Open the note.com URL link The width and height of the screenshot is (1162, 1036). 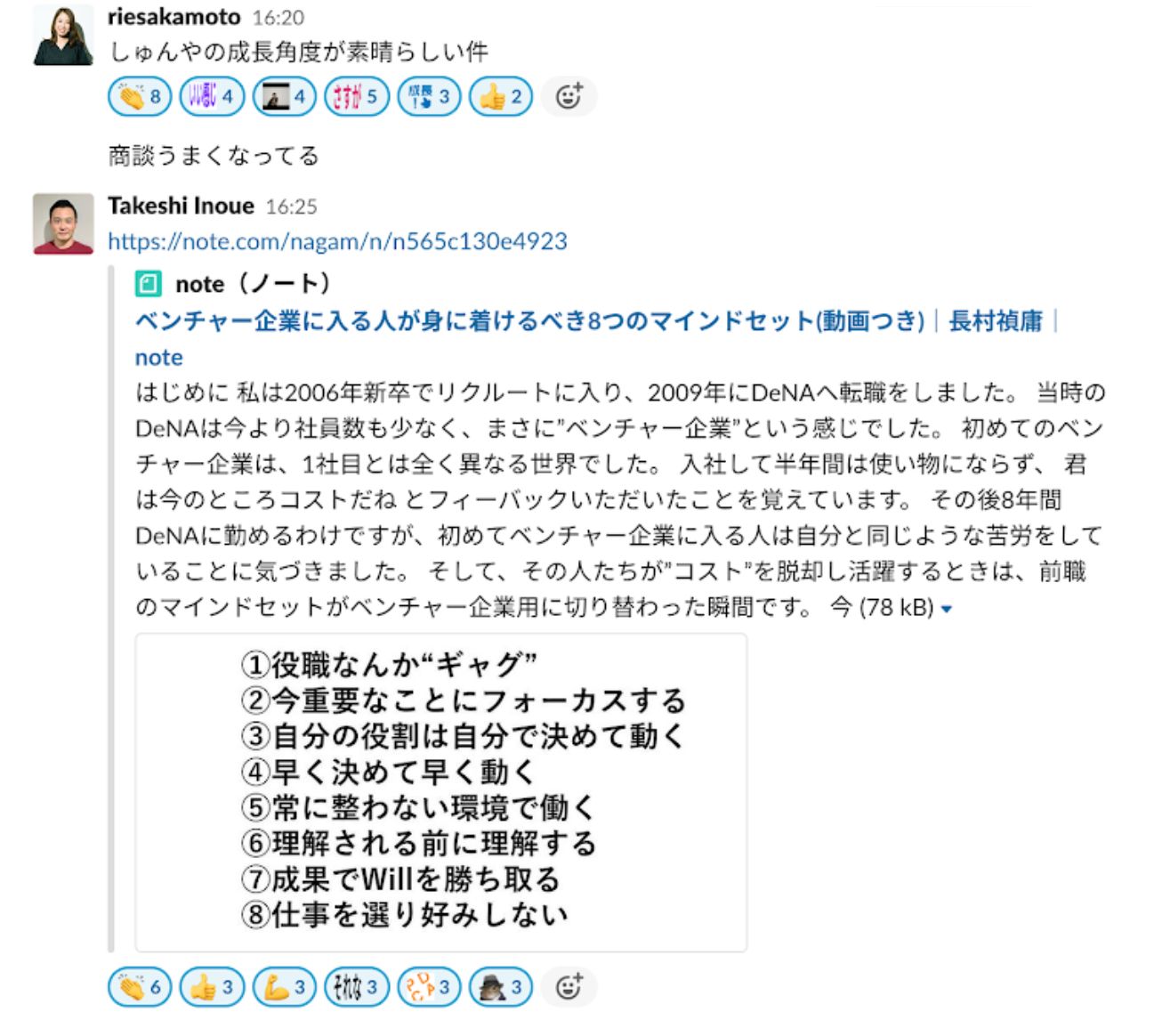click(x=337, y=241)
